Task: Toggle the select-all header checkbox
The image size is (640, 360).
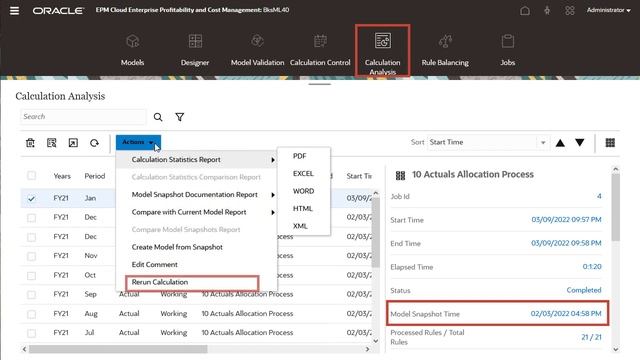Action: click(x=31, y=176)
